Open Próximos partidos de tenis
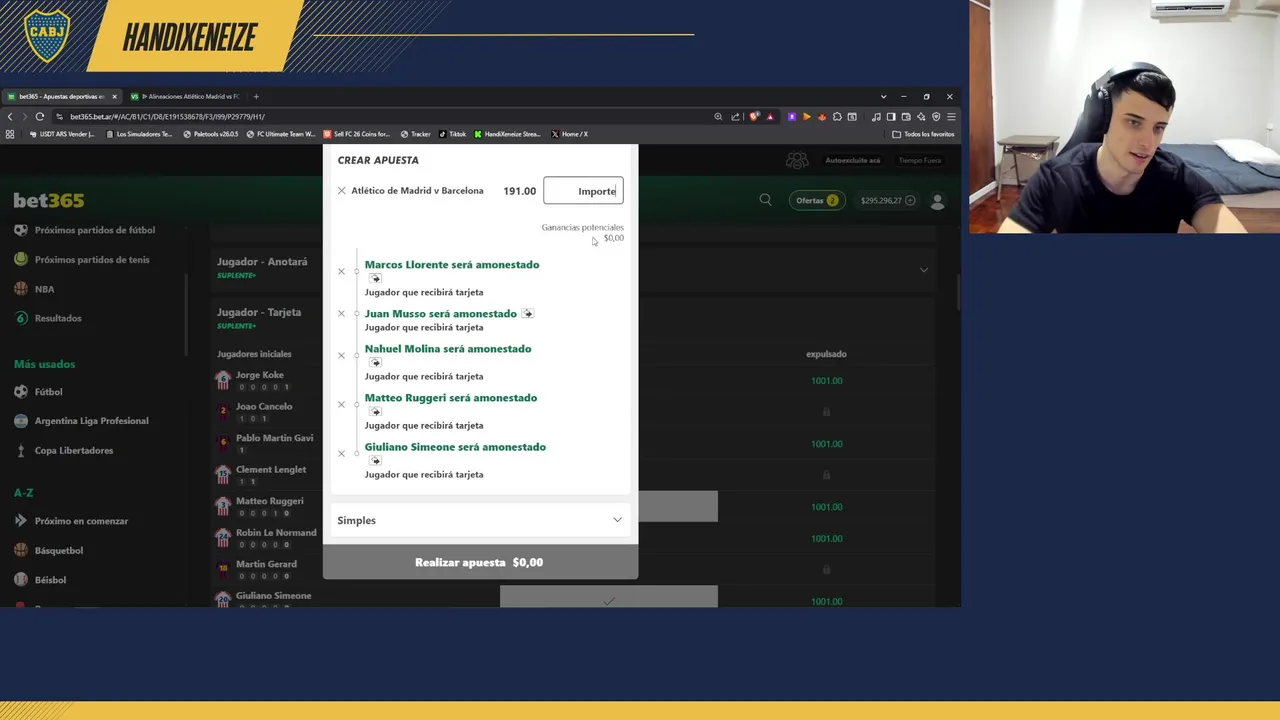 (92, 260)
